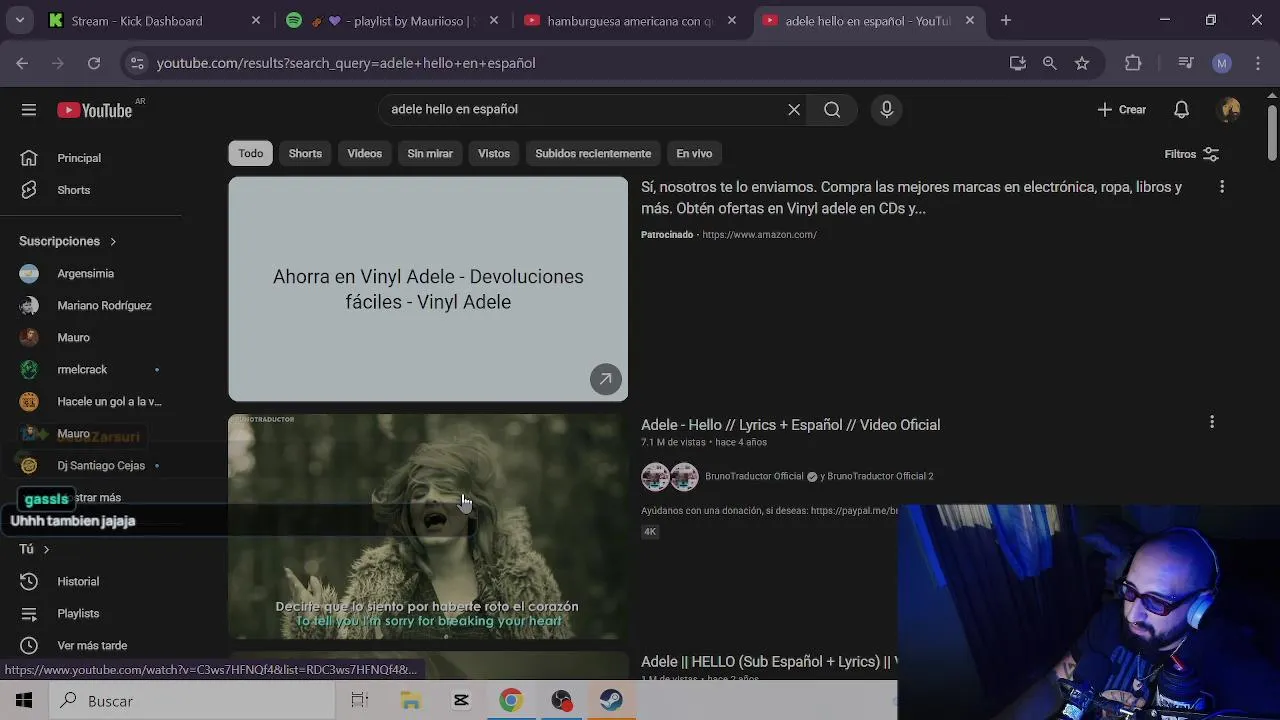This screenshot has width=1280, height=720.
Task: Open Chrome media control icon
Action: (1186, 63)
